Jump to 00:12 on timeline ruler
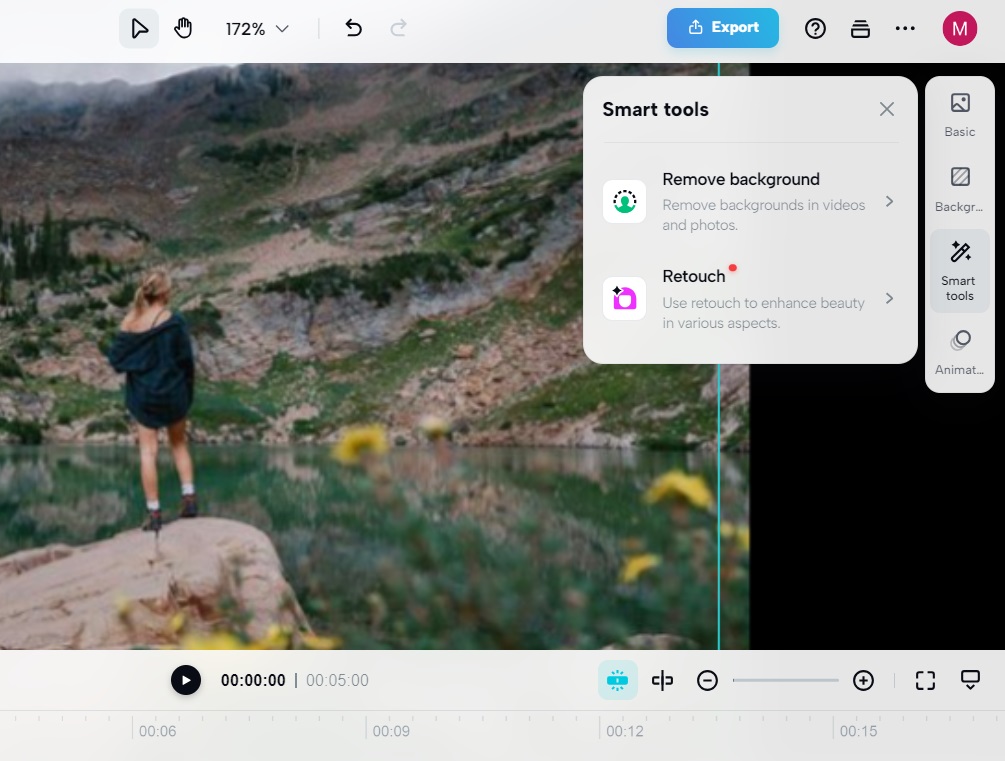The height and width of the screenshot is (761, 1005). point(625,731)
